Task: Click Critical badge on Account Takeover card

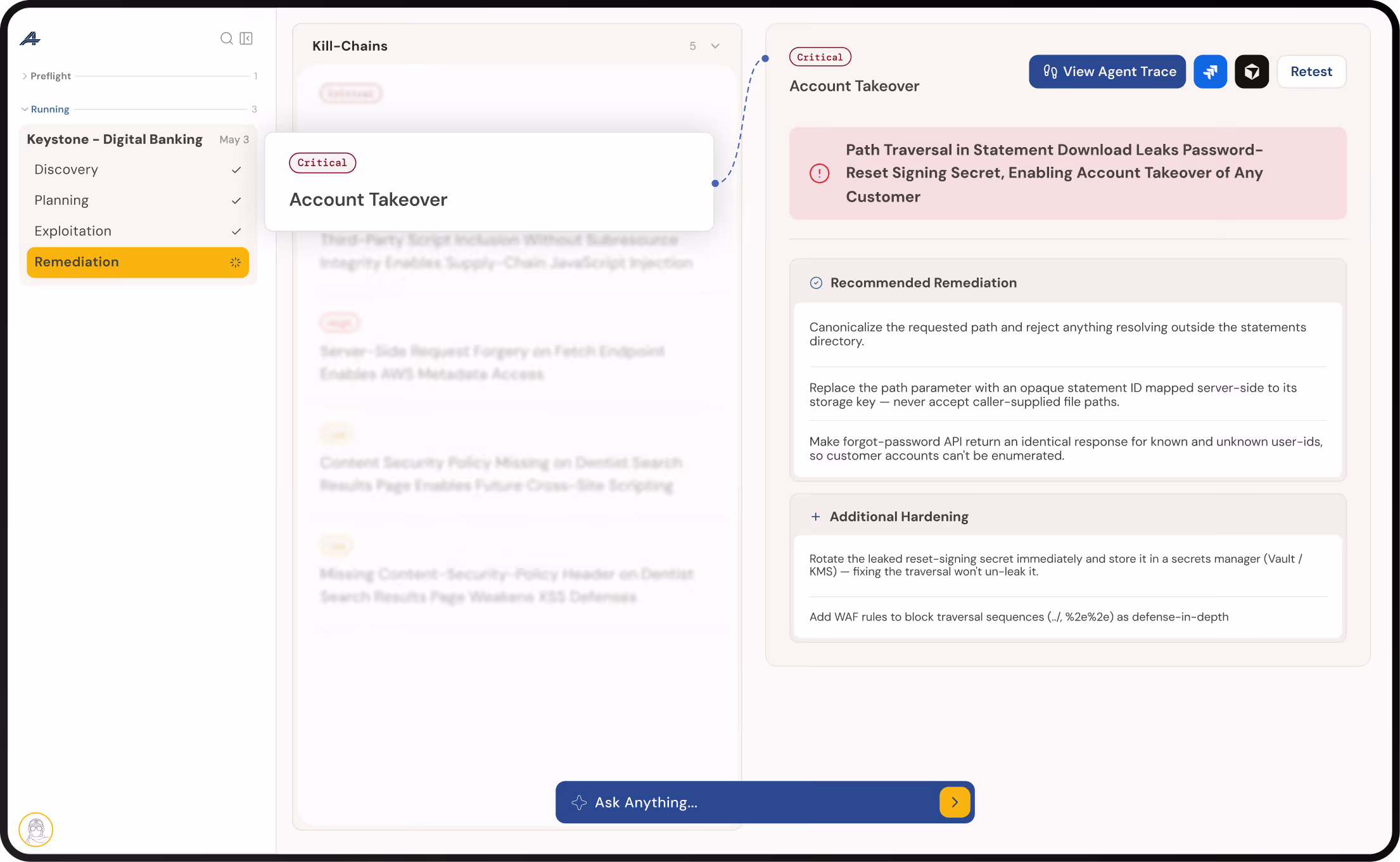Action: click(322, 163)
